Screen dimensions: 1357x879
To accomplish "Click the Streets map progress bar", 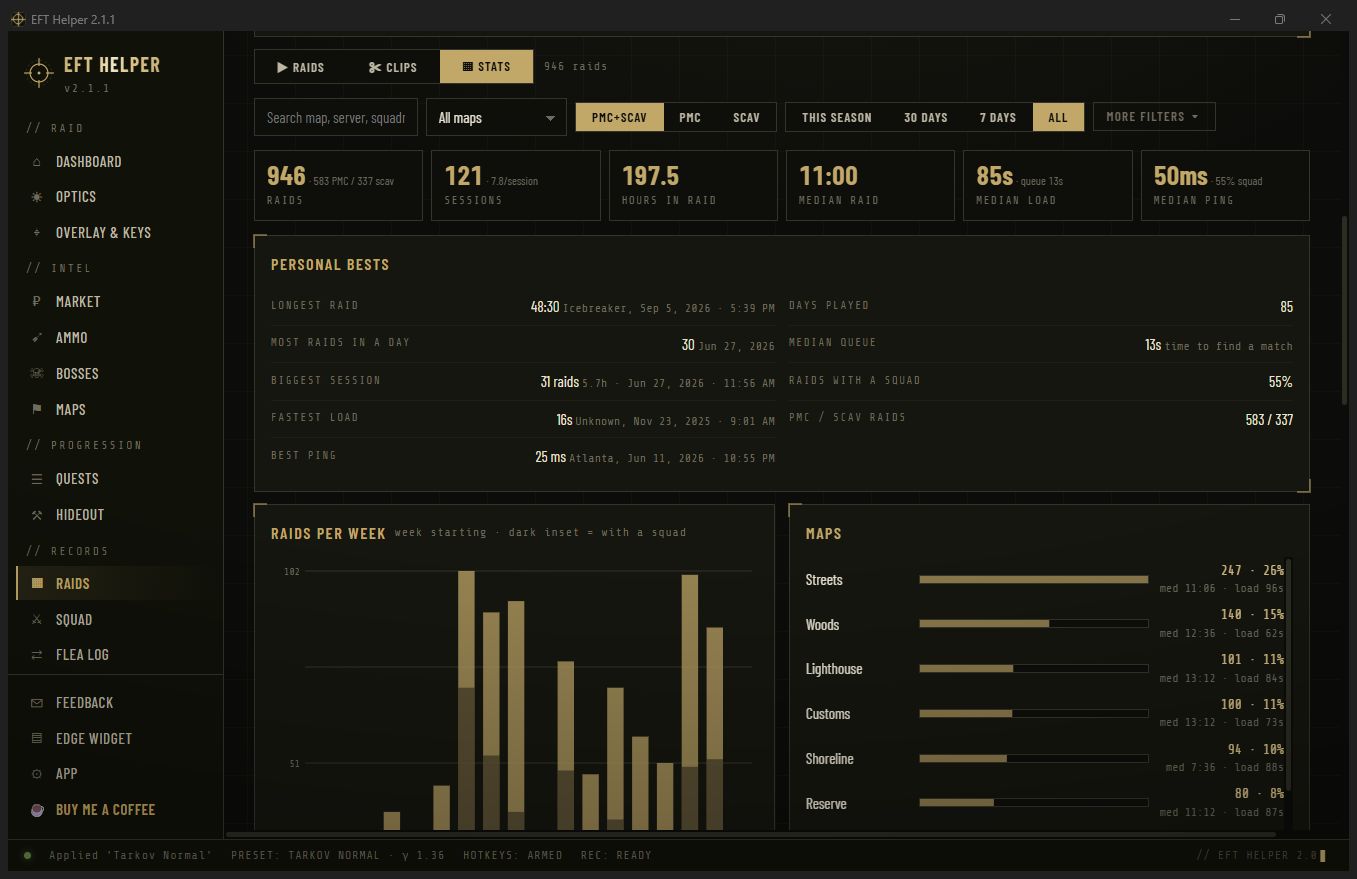I will 1034,579.
